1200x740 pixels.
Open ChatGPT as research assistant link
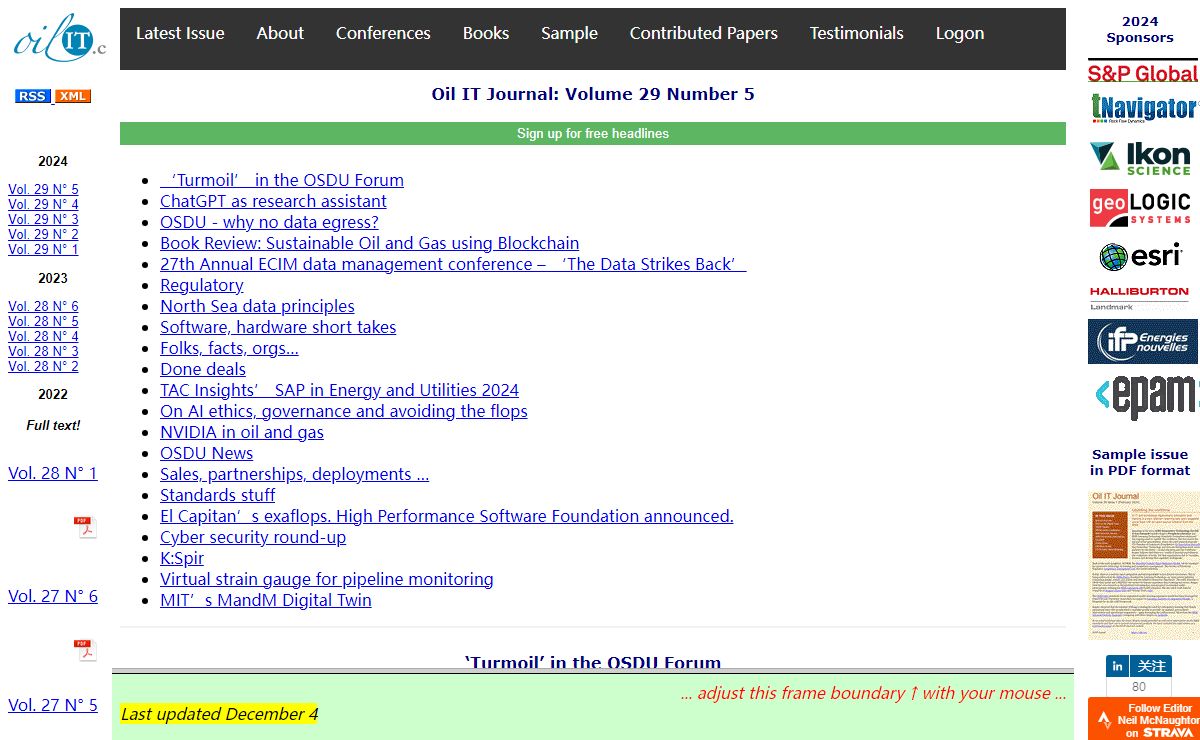(273, 201)
